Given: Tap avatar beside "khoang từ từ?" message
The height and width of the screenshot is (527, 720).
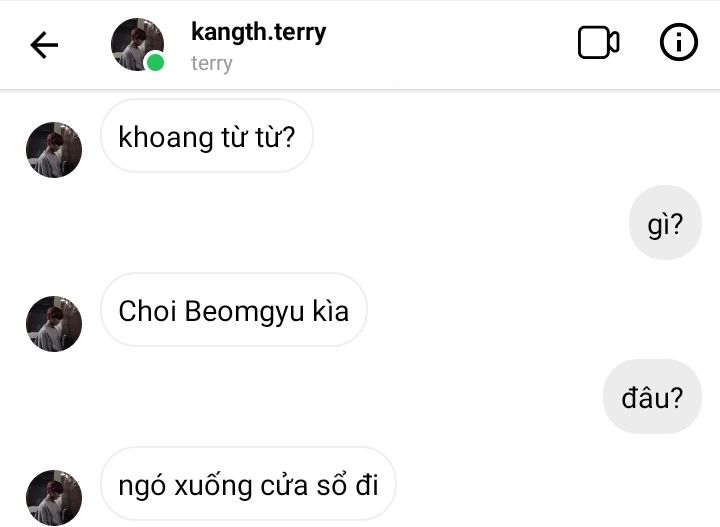Looking at the screenshot, I should click(x=54, y=150).
